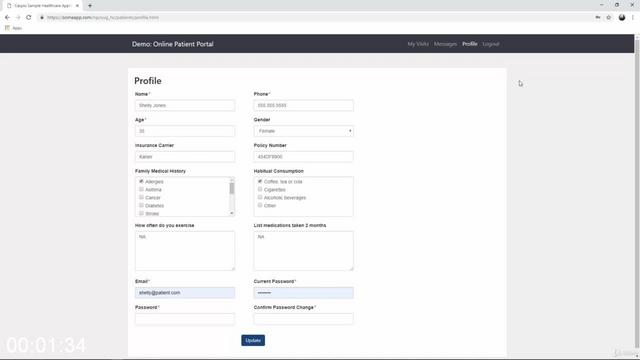Click the Family Medical History scrollbar thumb
Viewport: 640px width, 360px height.
[x=232, y=188]
